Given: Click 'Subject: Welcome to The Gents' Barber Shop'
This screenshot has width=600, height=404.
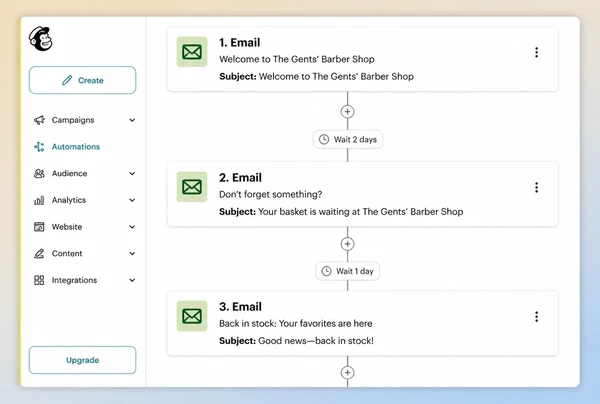Looking at the screenshot, I should (x=316, y=77).
